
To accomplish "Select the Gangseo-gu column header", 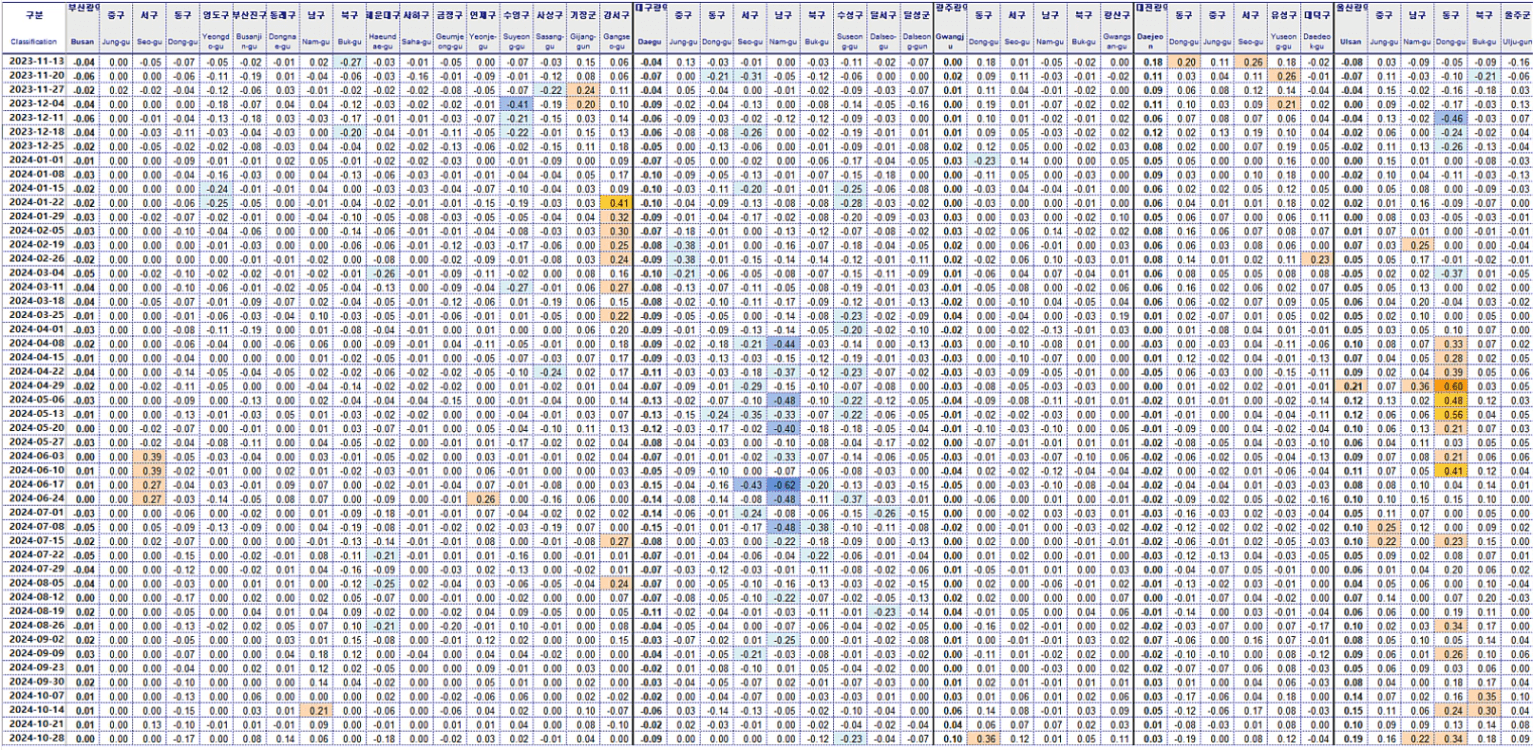I will tap(618, 42).
